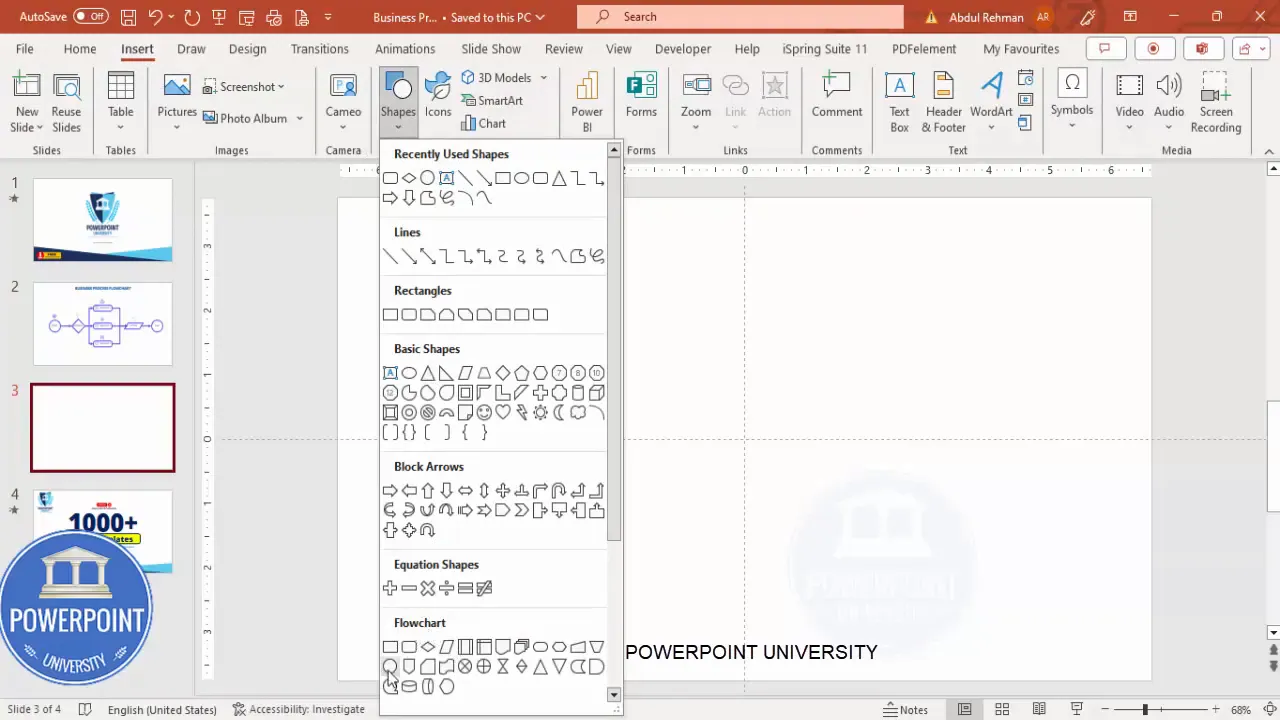Switch to Normal view in status bar
This screenshot has height=720, width=1280.
pyautogui.click(x=964, y=709)
